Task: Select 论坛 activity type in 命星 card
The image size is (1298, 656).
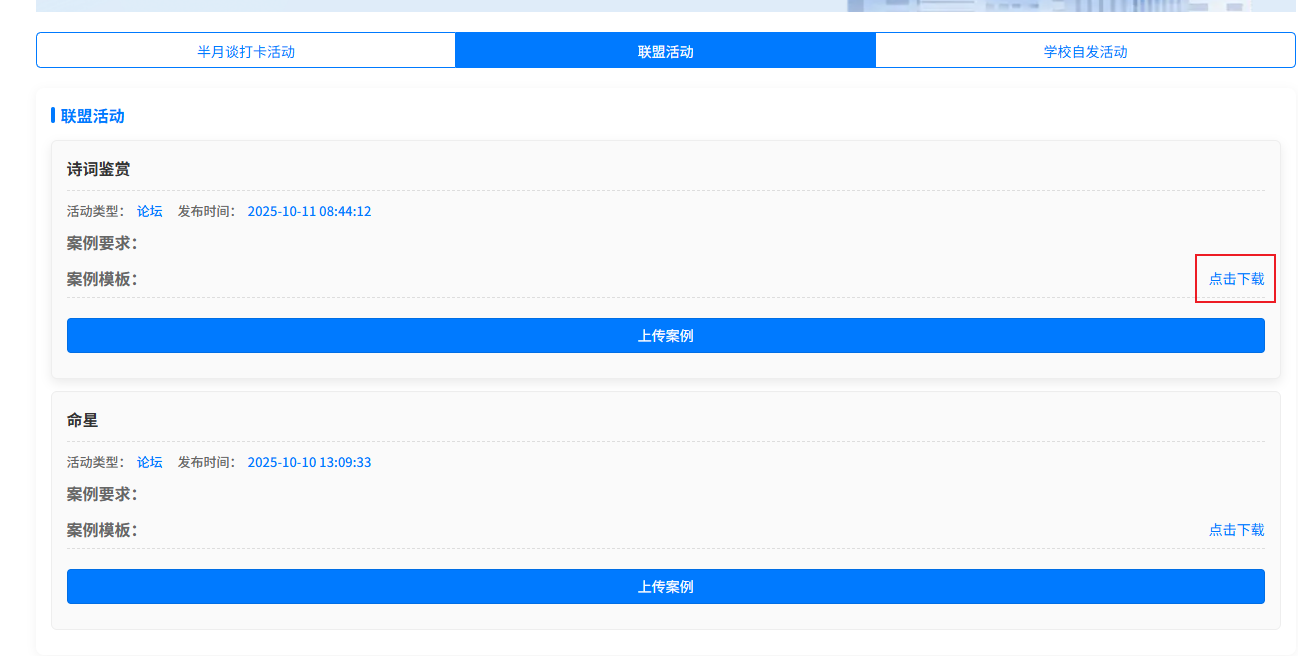Action: [149, 462]
